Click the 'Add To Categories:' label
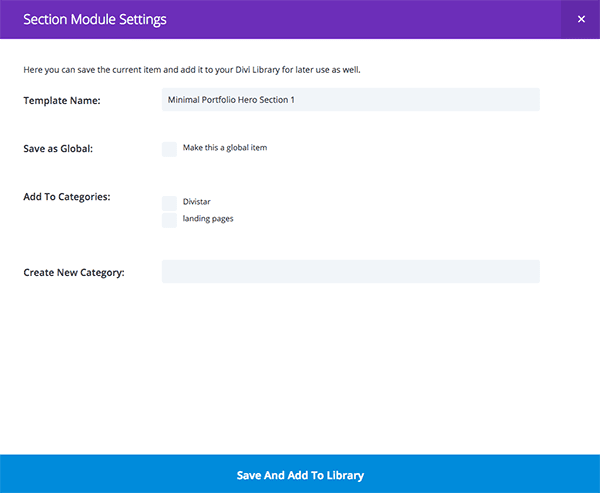This screenshot has height=493, width=600. pyautogui.click(x=66, y=196)
